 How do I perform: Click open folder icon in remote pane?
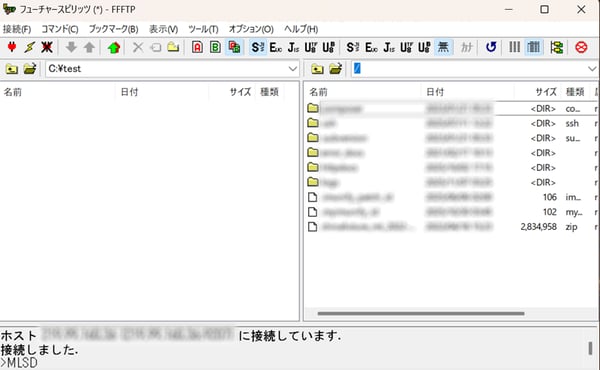[335, 69]
